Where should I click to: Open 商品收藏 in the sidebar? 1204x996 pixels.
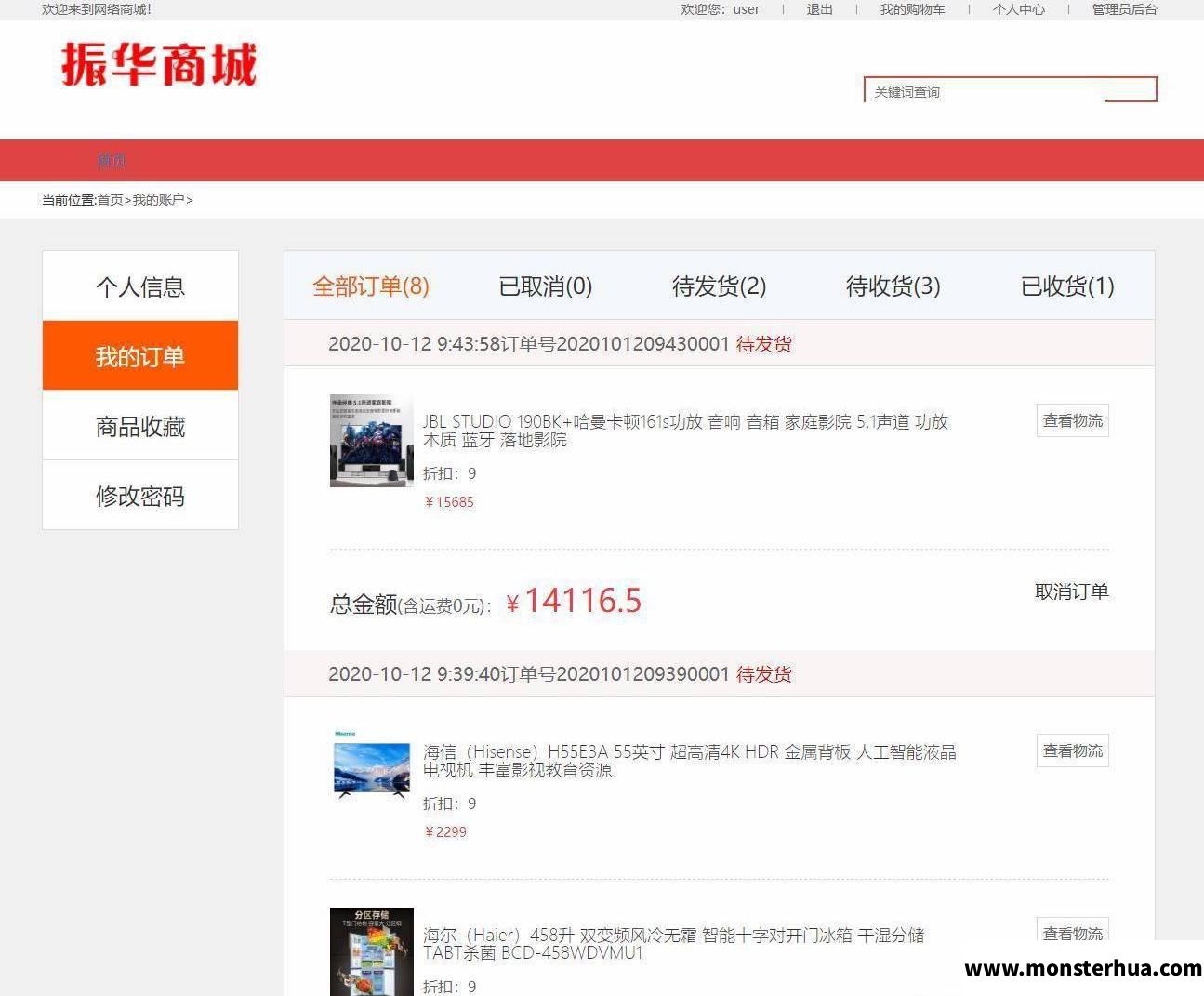click(140, 425)
